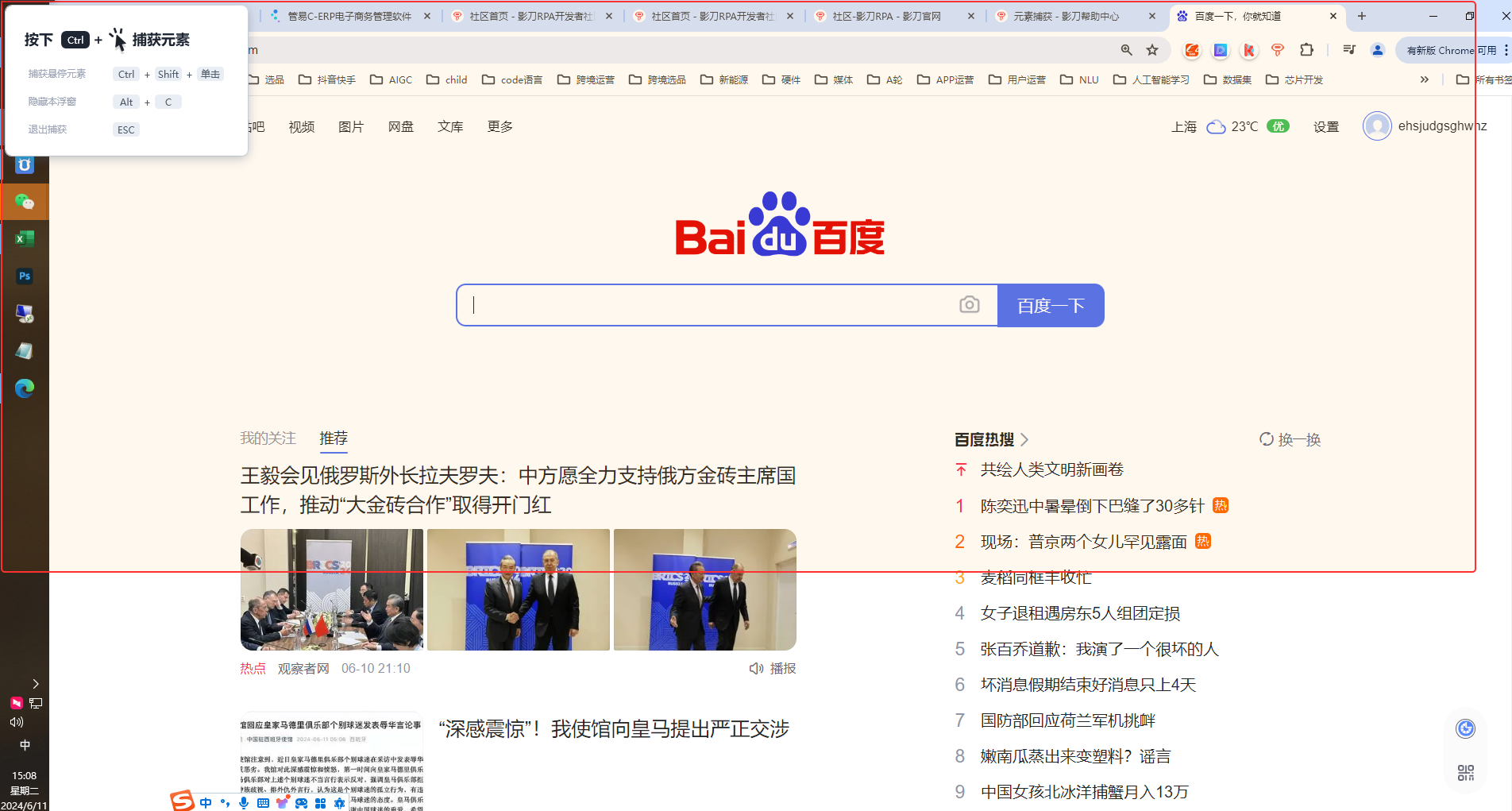Viewport: 1512px width, 811px height.
Task: Click 换一换 to refresh hot searches
Action: point(1290,439)
